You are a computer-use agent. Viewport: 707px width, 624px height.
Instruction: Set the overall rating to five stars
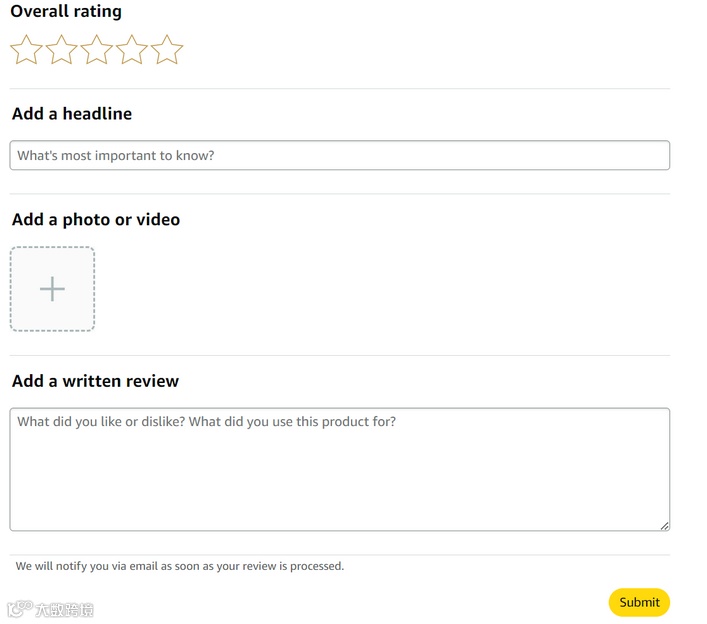click(x=167, y=50)
